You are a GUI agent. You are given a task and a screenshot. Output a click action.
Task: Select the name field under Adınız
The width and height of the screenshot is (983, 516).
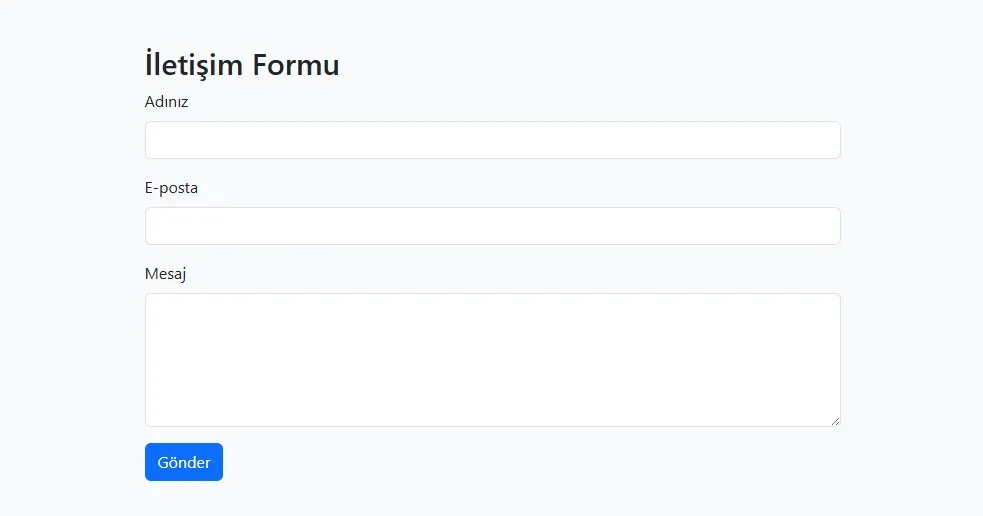pos(492,140)
